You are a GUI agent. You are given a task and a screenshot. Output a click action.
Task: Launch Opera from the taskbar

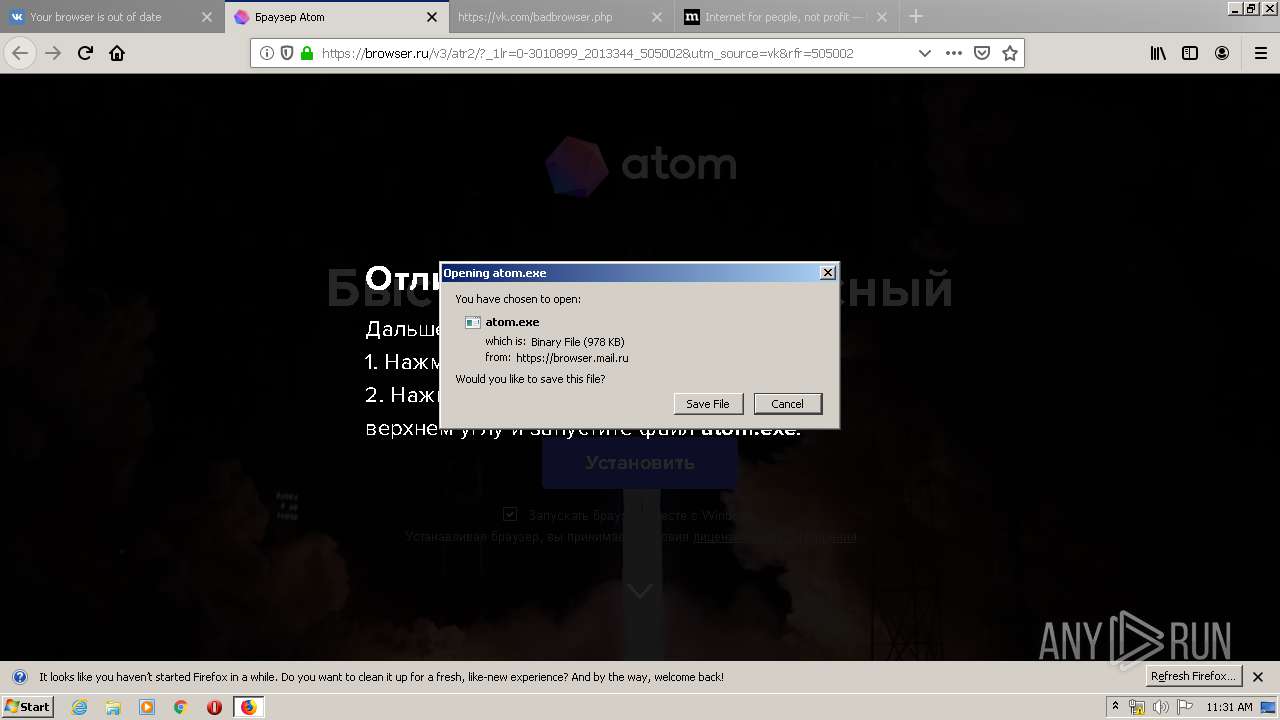214,707
